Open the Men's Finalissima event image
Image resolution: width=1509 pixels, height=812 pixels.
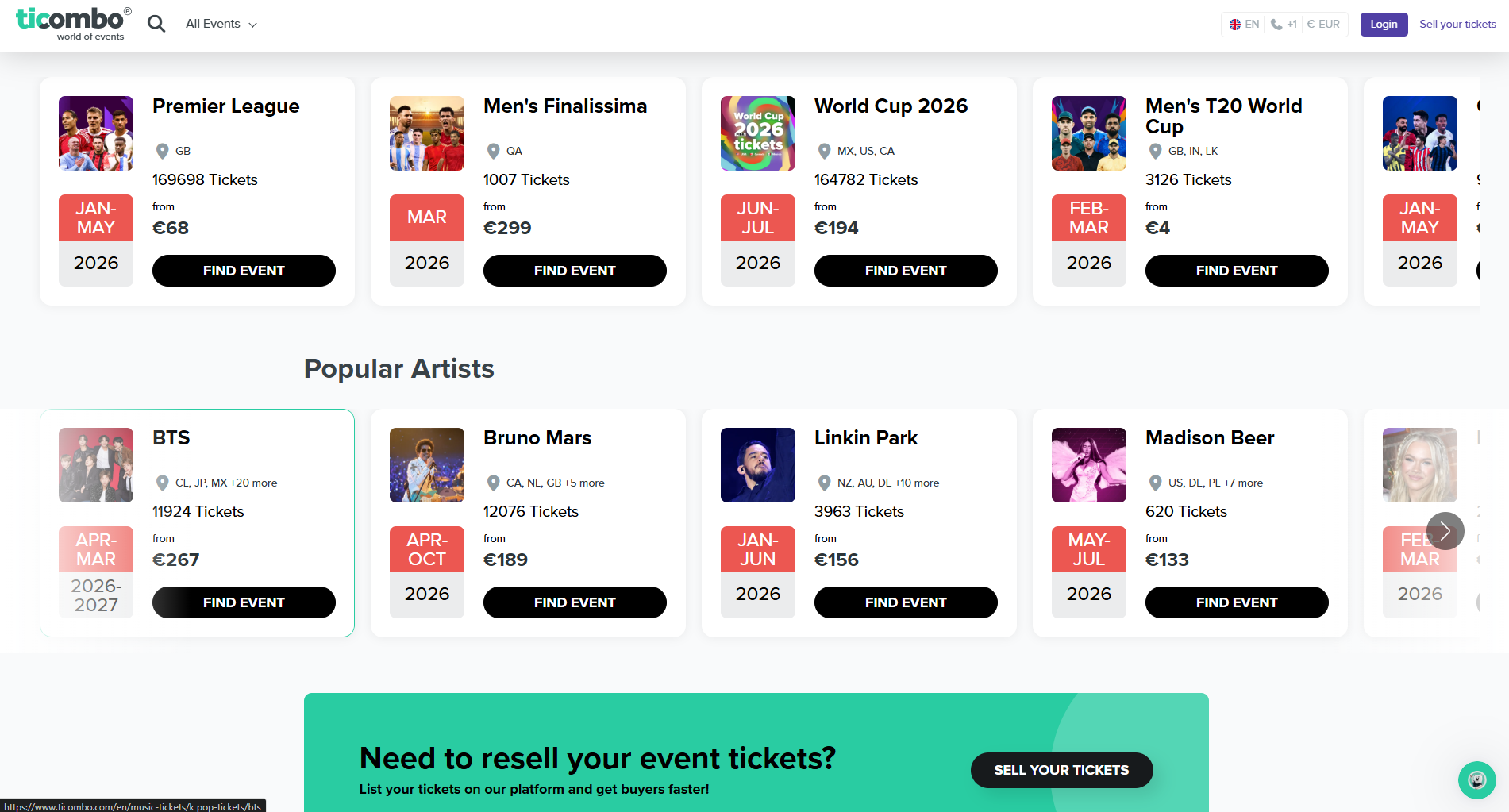(427, 133)
